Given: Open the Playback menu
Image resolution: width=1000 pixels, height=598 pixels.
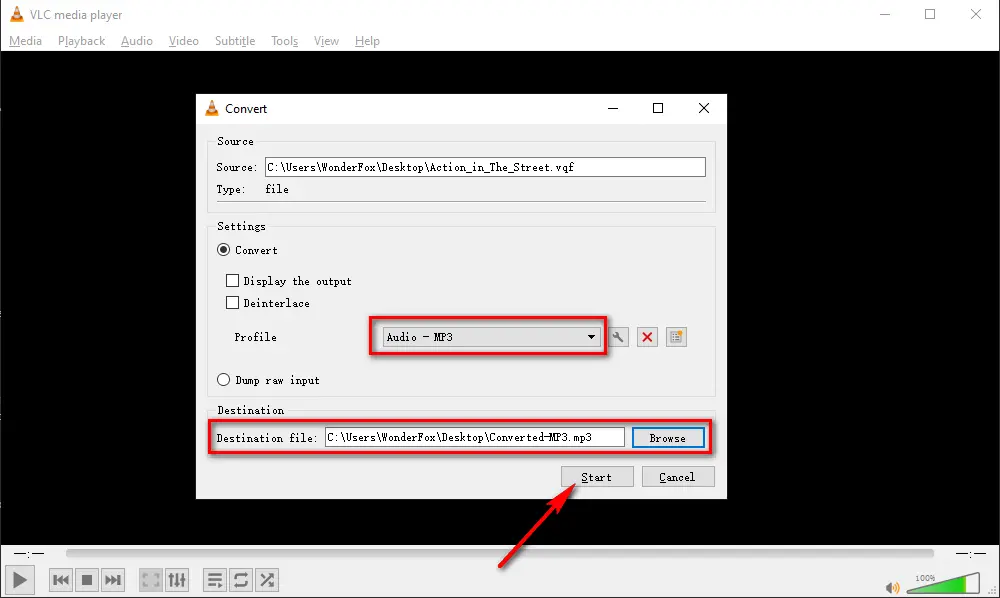Looking at the screenshot, I should [x=82, y=41].
